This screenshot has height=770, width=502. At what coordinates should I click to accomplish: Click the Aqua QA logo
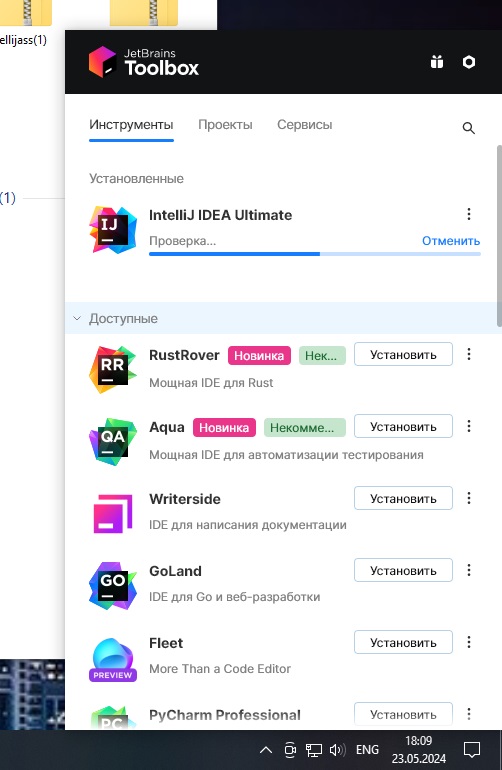(x=113, y=441)
